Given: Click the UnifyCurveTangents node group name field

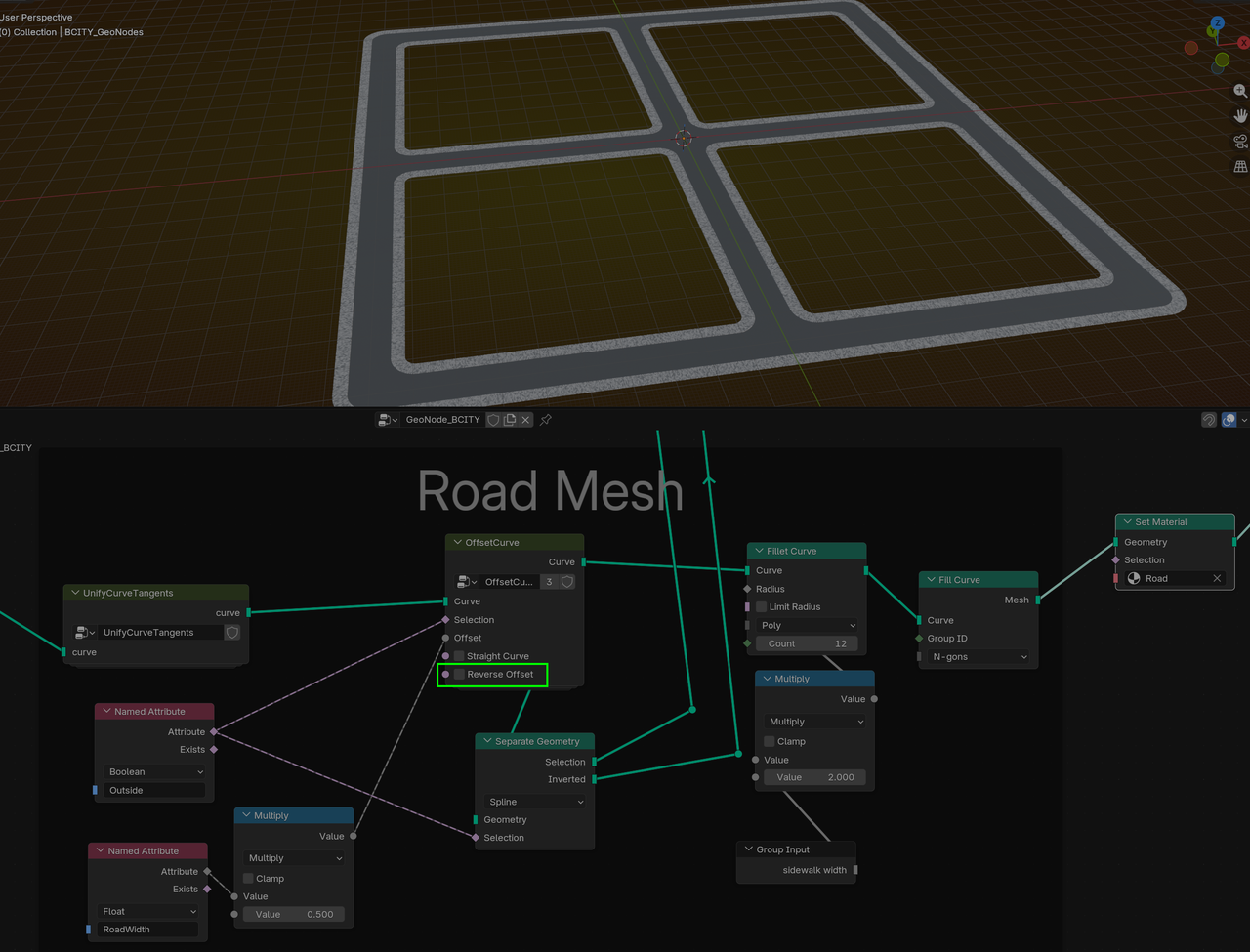Looking at the screenshot, I should (x=161, y=633).
